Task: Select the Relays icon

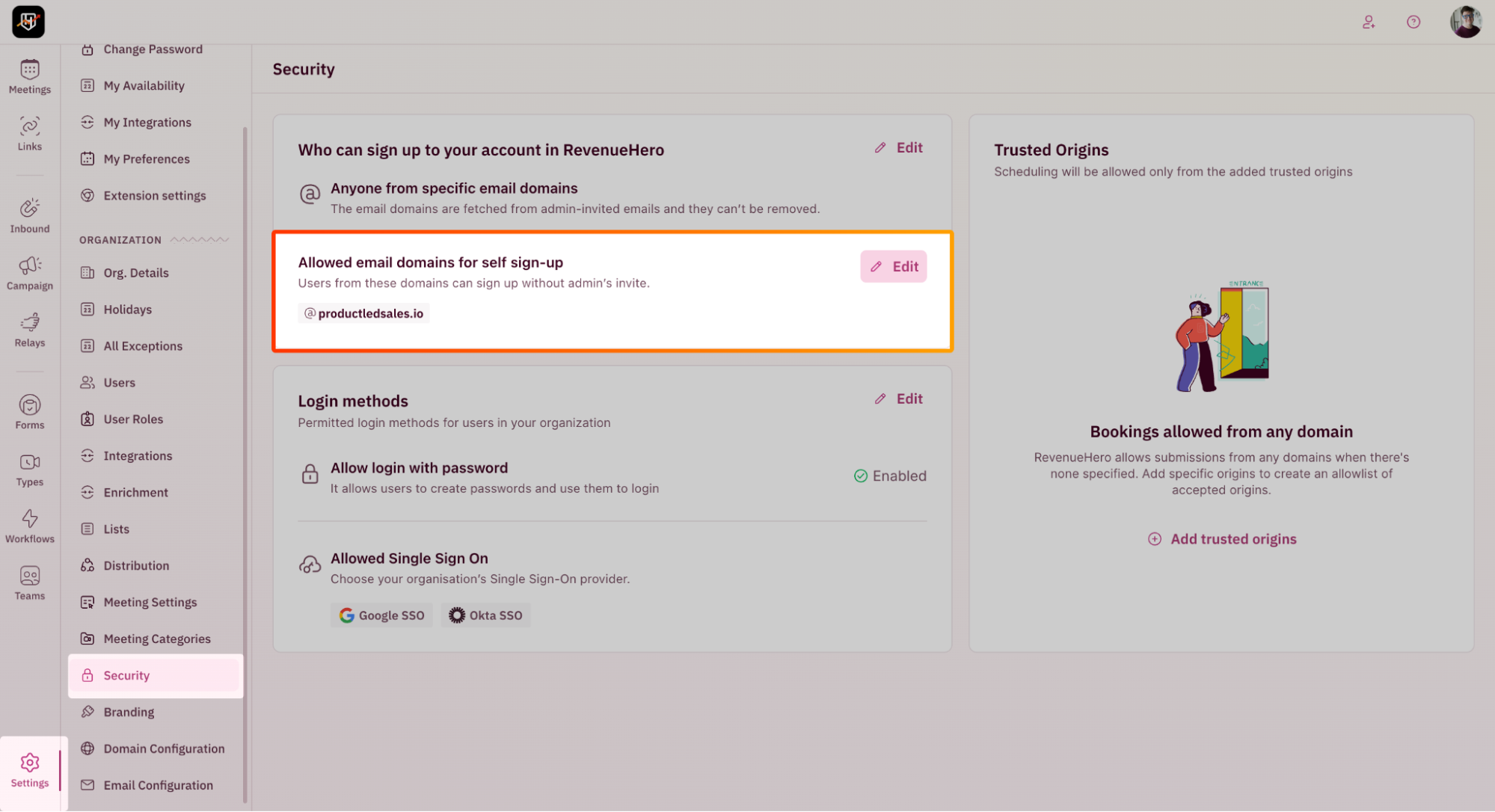Action: tap(30, 330)
